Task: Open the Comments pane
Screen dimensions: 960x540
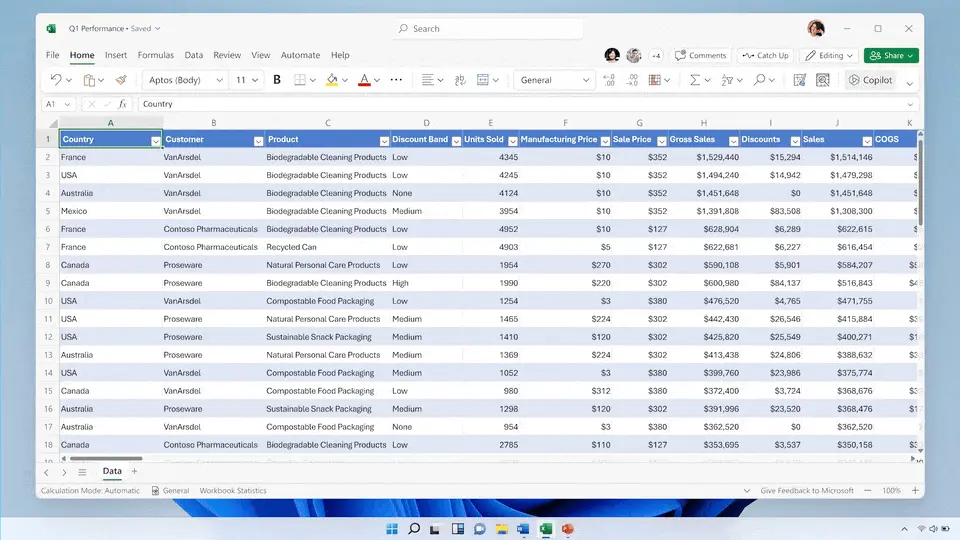Action: [700, 55]
